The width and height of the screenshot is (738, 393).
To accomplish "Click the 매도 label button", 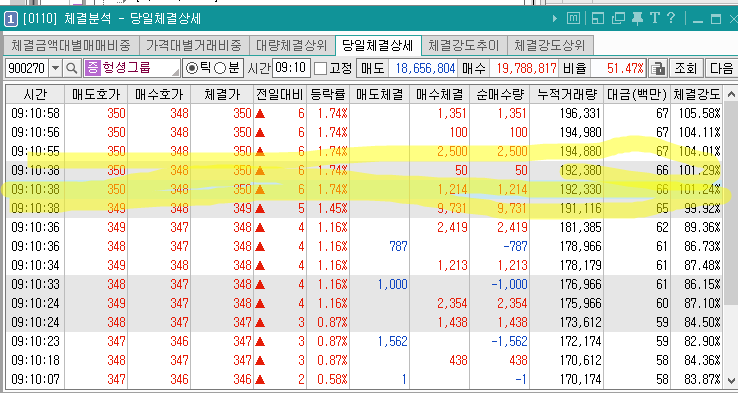I will click(372, 69).
